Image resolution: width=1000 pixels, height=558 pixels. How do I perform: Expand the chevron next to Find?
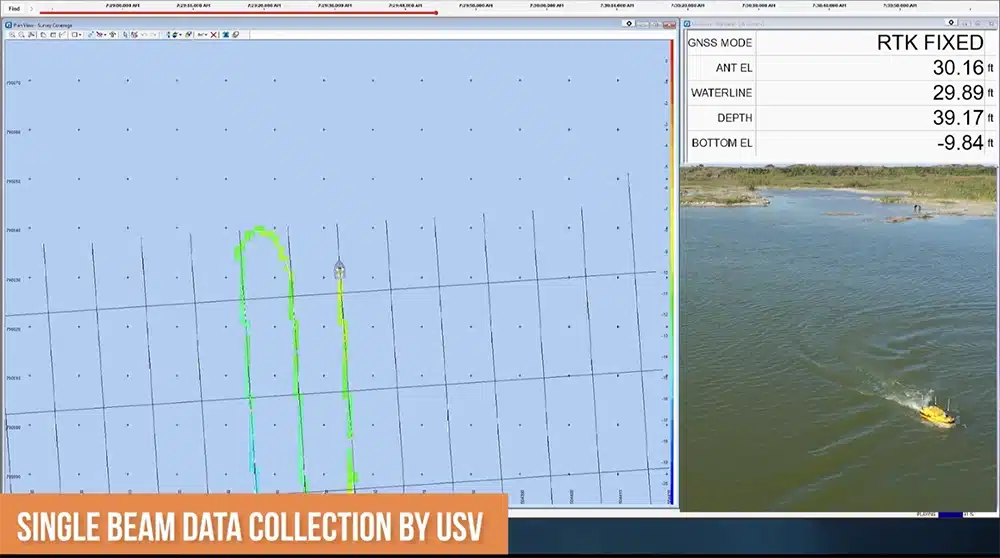click(32, 8)
